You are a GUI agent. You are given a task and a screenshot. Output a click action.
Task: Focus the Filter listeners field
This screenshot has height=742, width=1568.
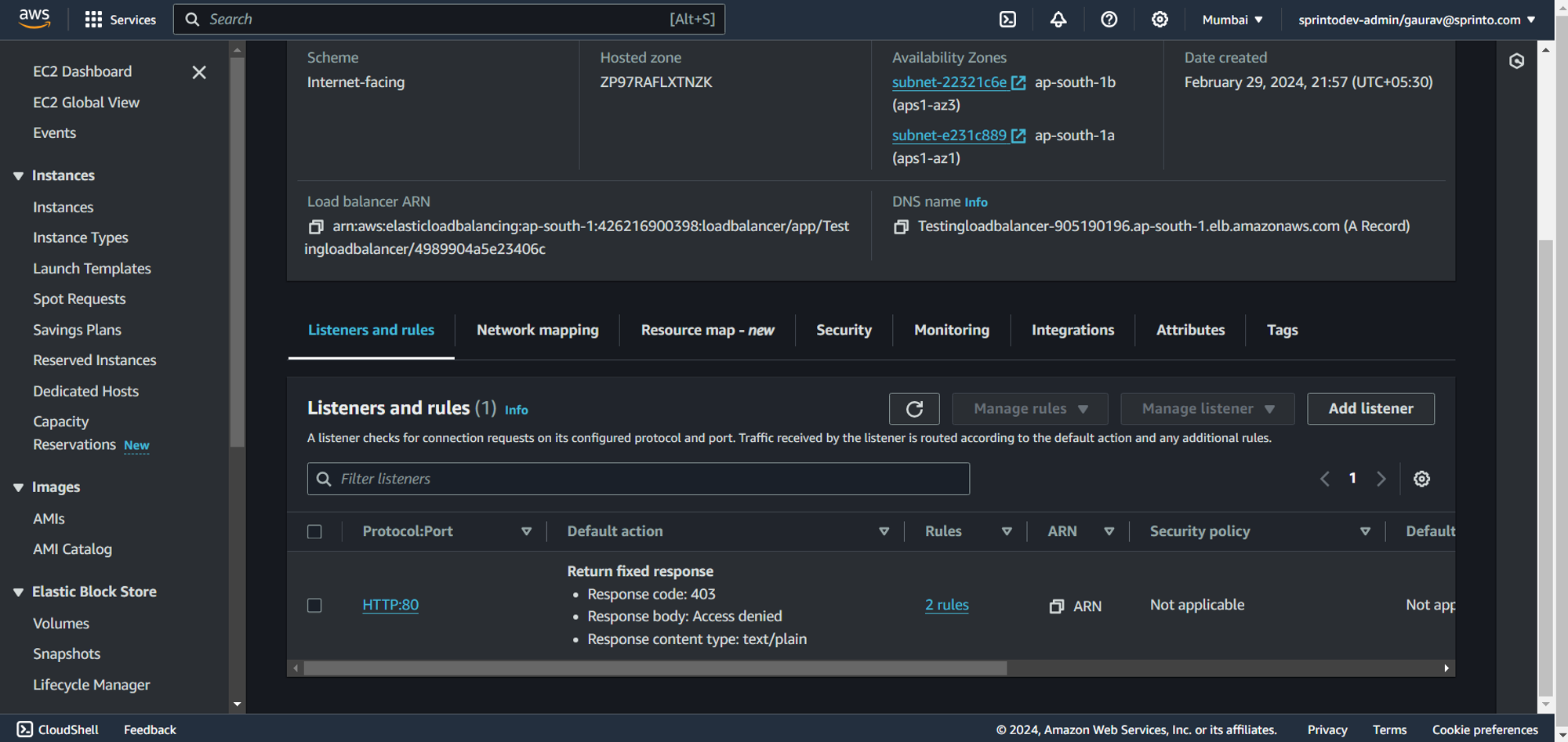click(638, 479)
